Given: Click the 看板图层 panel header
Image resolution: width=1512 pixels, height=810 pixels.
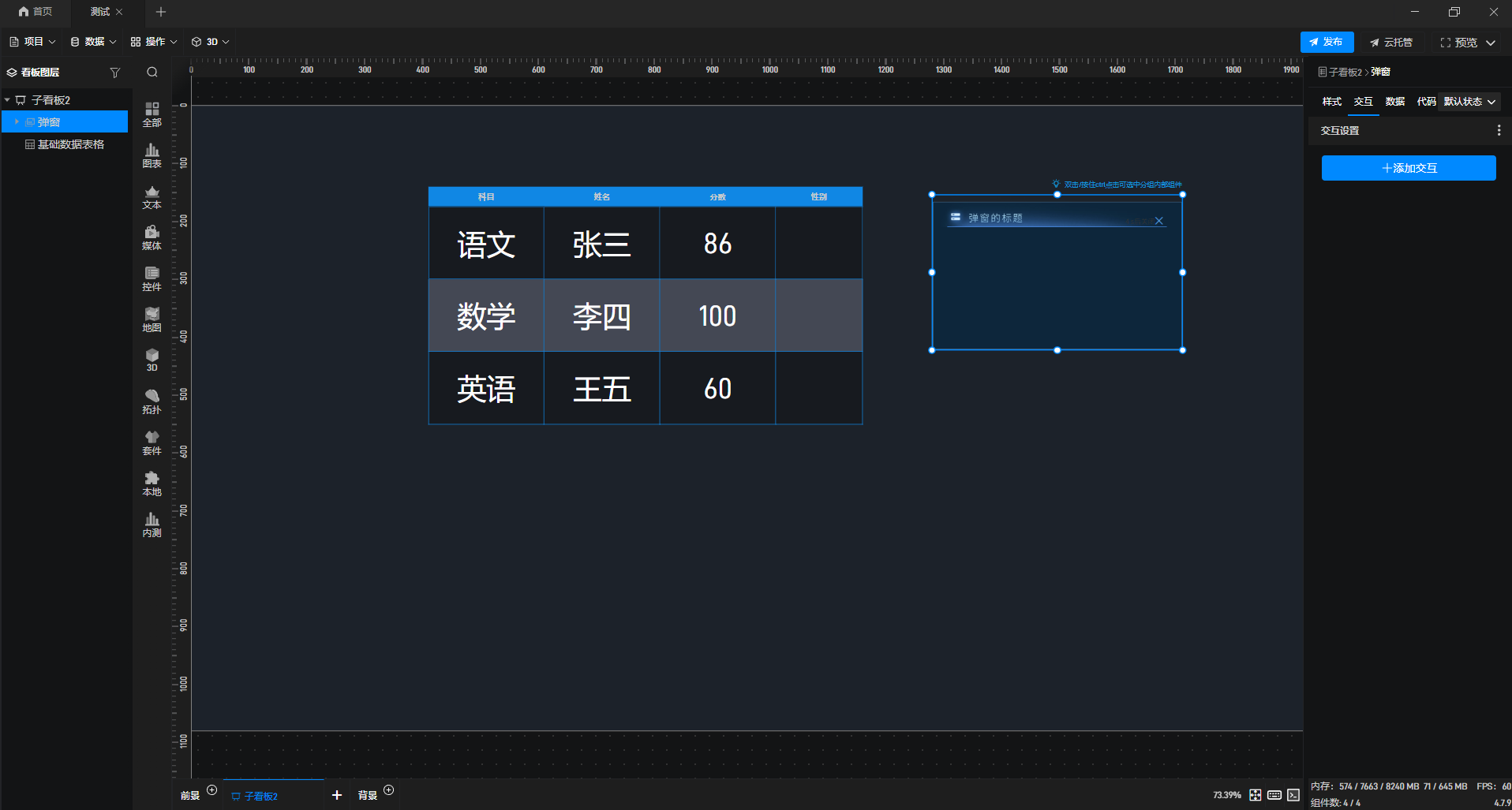Looking at the screenshot, I should tap(40, 73).
